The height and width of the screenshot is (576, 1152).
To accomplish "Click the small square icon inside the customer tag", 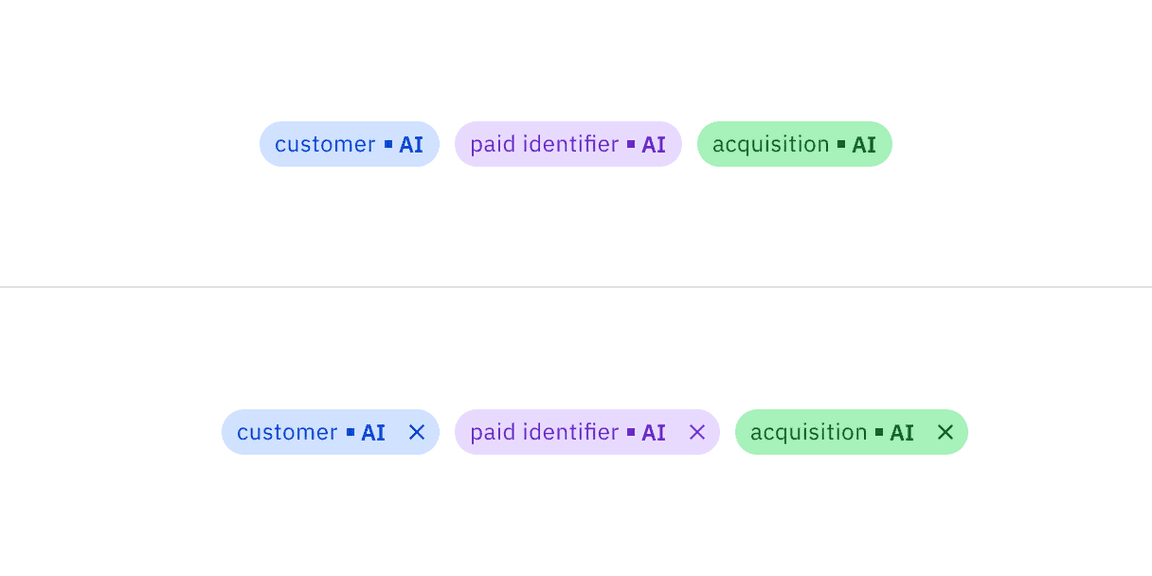I will (388, 145).
